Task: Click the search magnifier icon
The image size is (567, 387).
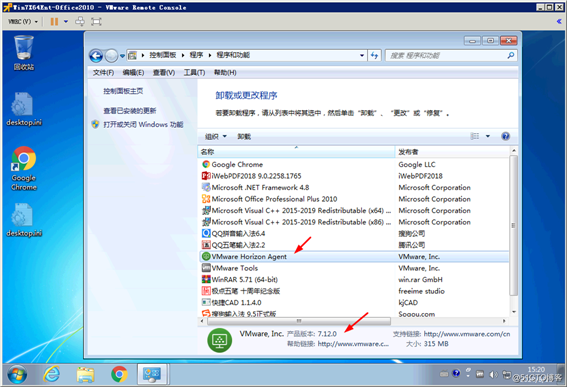Action: [x=511, y=55]
